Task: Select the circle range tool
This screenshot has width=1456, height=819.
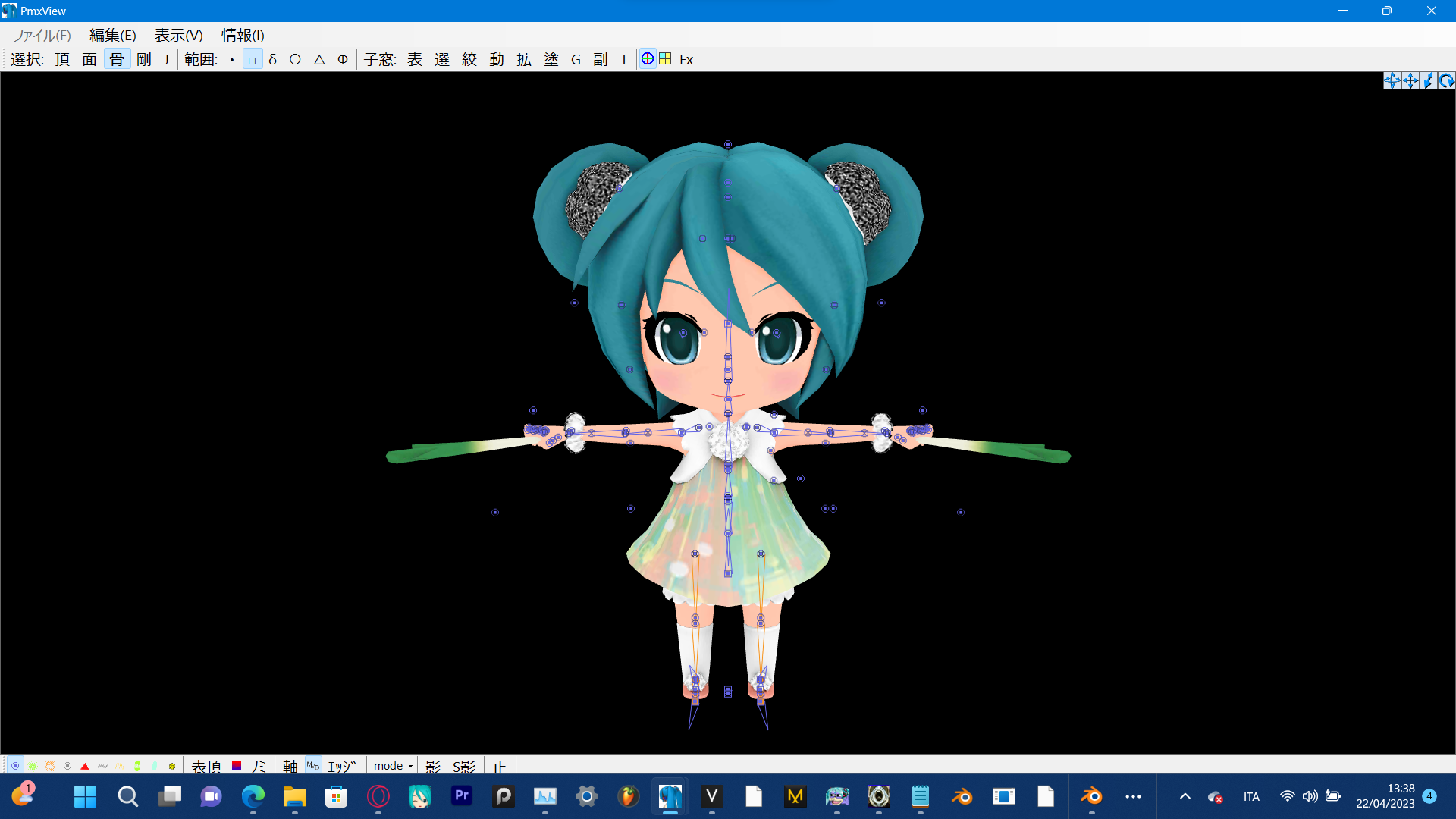Action: click(295, 59)
